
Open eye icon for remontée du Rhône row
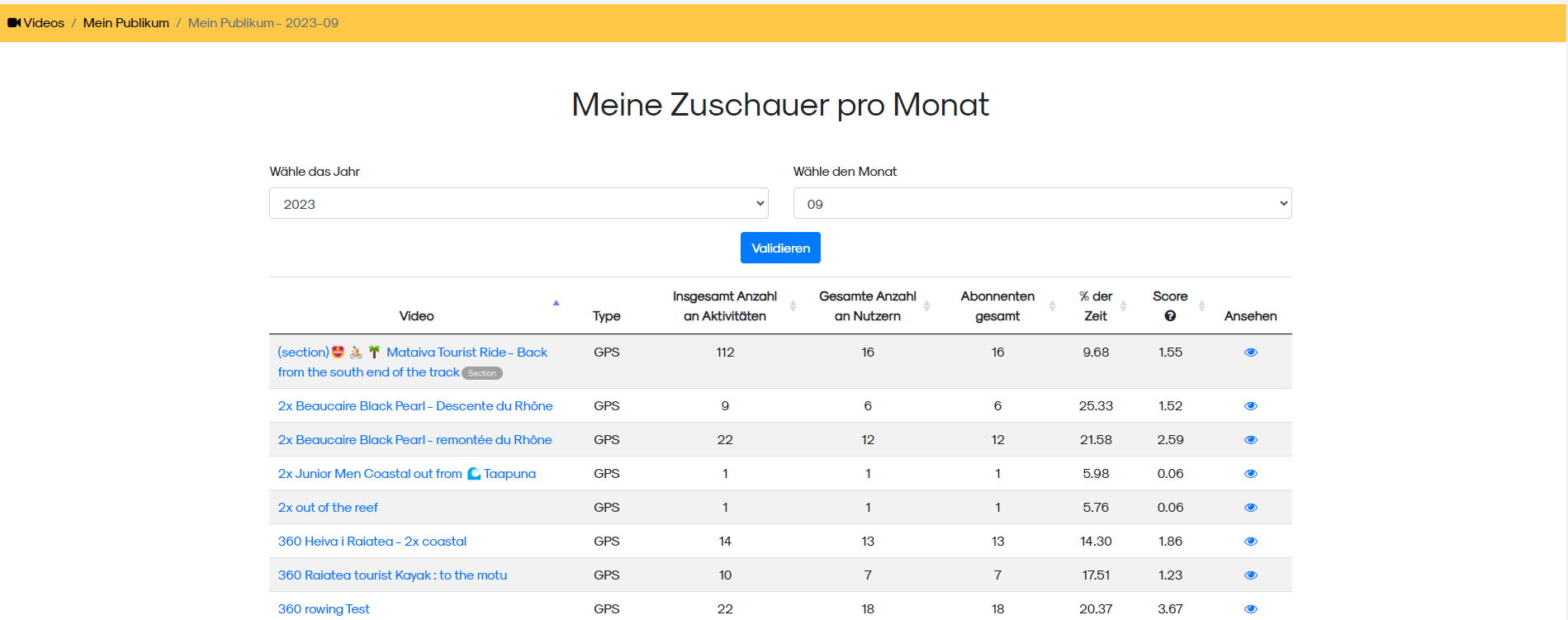point(1250,440)
